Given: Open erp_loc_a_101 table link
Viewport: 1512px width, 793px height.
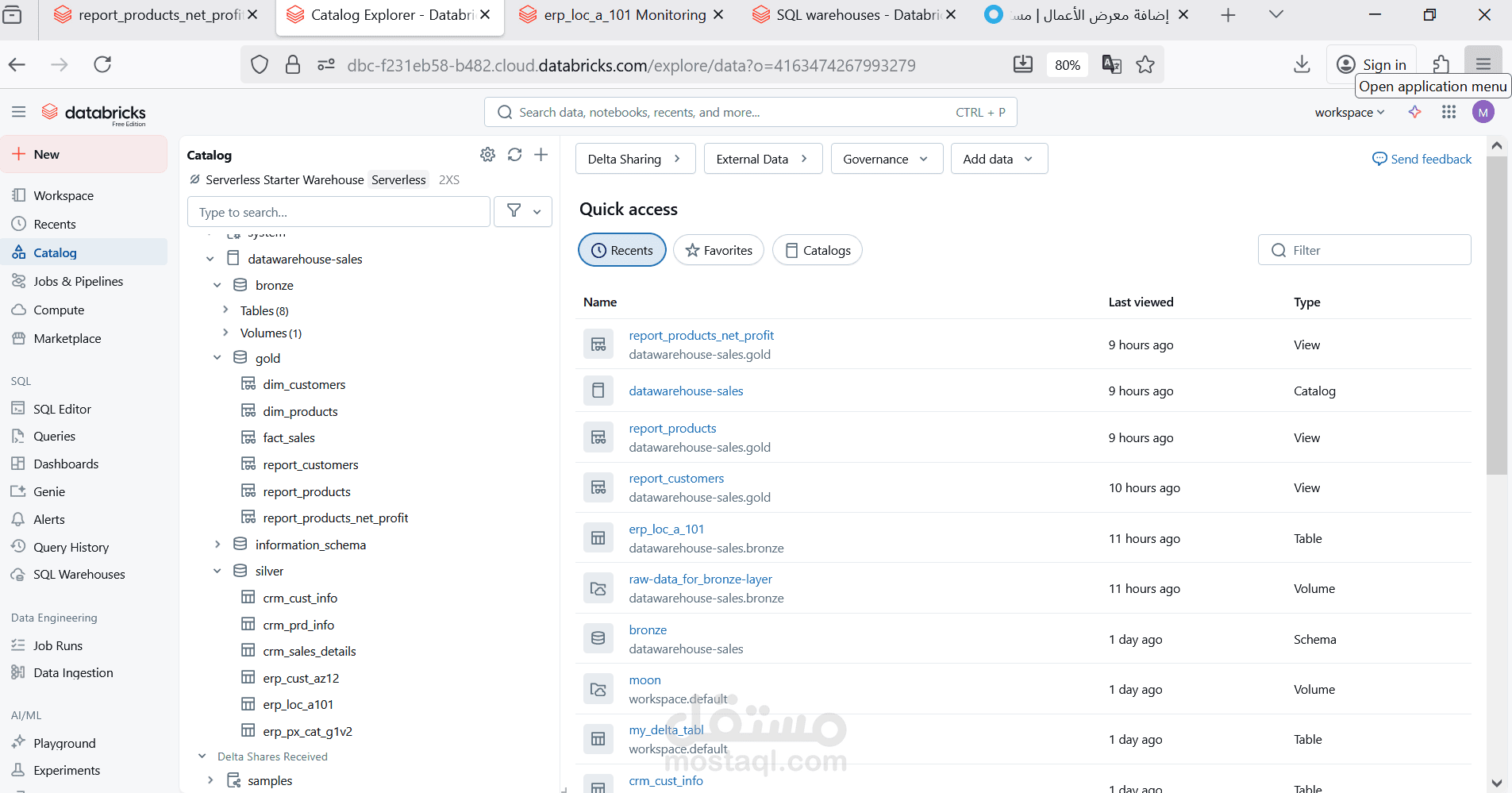Looking at the screenshot, I should [667, 529].
